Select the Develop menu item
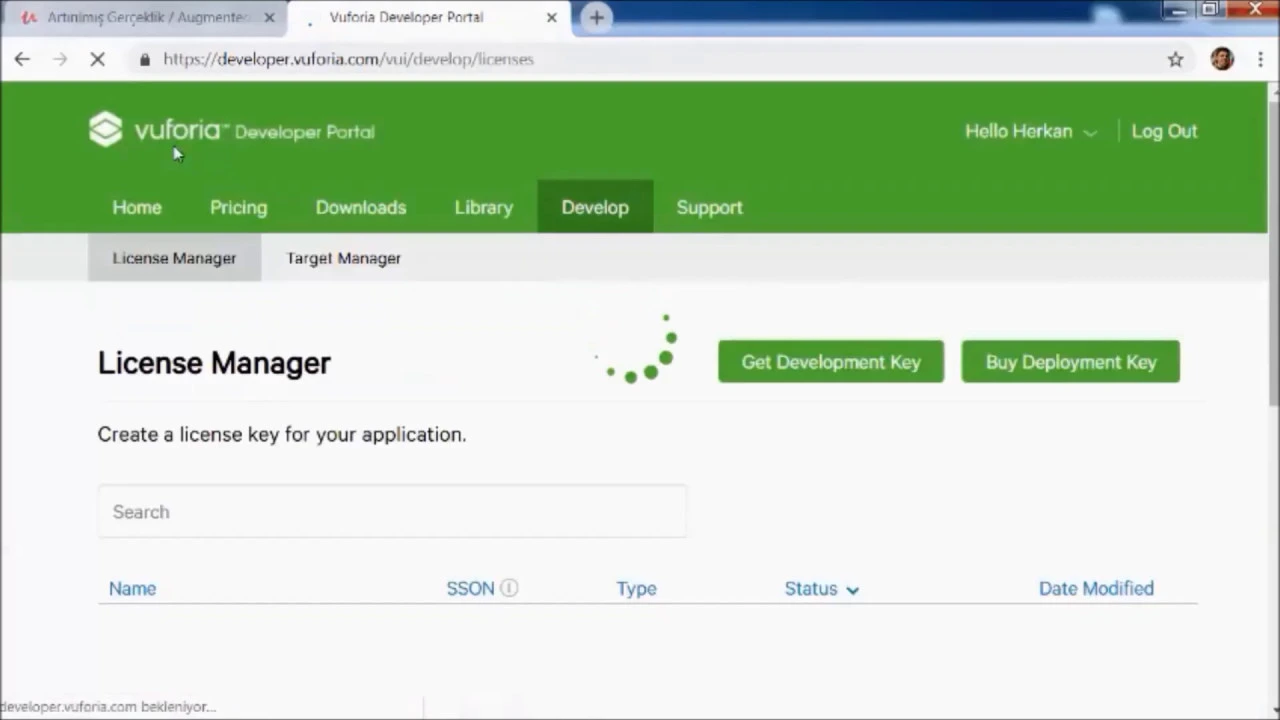This screenshot has width=1280, height=720. pyautogui.click(x=595, y=207)
